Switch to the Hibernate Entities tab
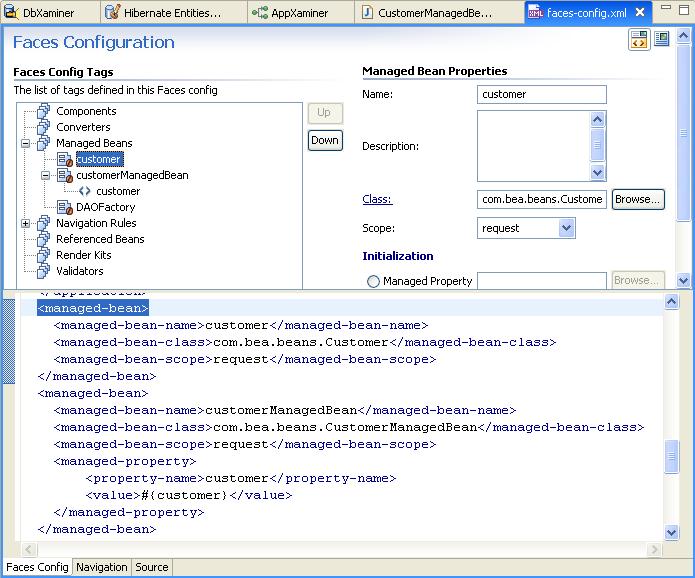The image size is (695, 578). click(x=172, y=13)
